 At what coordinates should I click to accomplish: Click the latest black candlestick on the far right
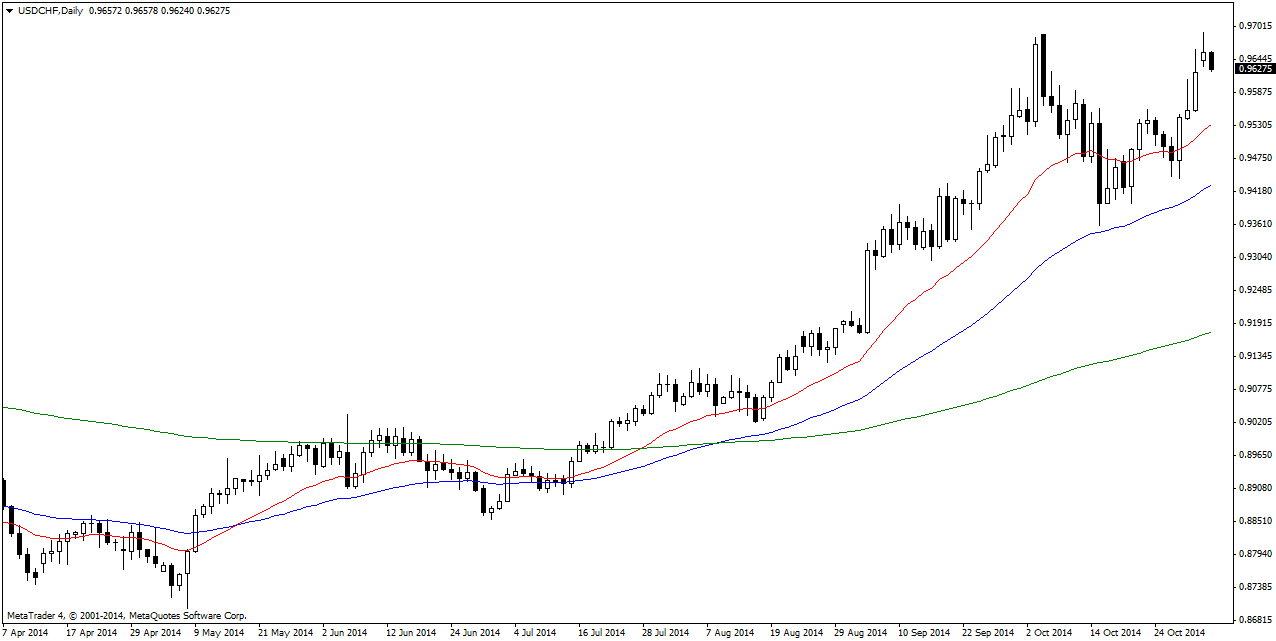[1212, 61]
